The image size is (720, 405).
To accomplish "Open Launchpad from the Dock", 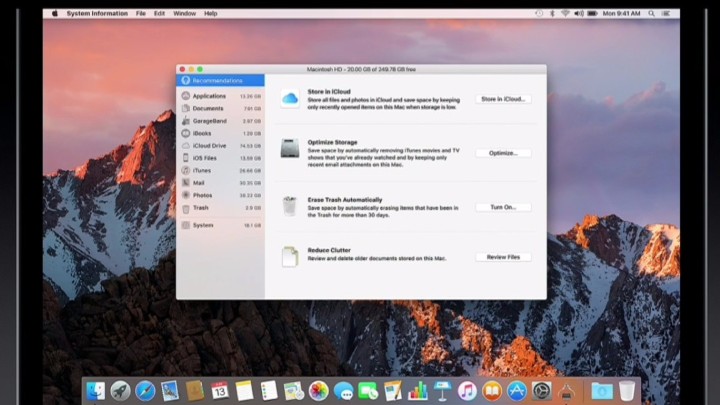I will pyautogui.click(x=120, y=391).
